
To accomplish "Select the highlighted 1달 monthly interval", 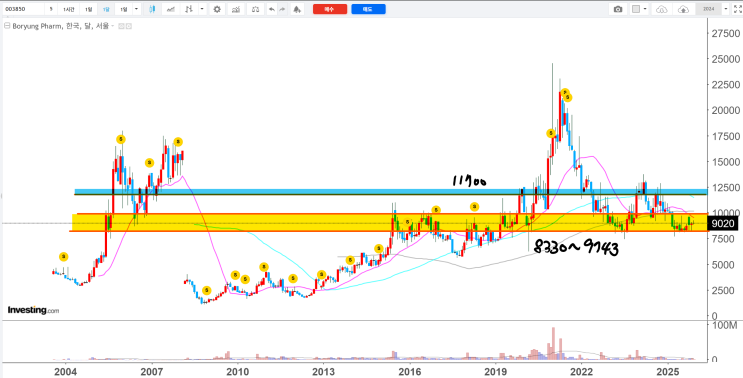I will pos(107,9).
